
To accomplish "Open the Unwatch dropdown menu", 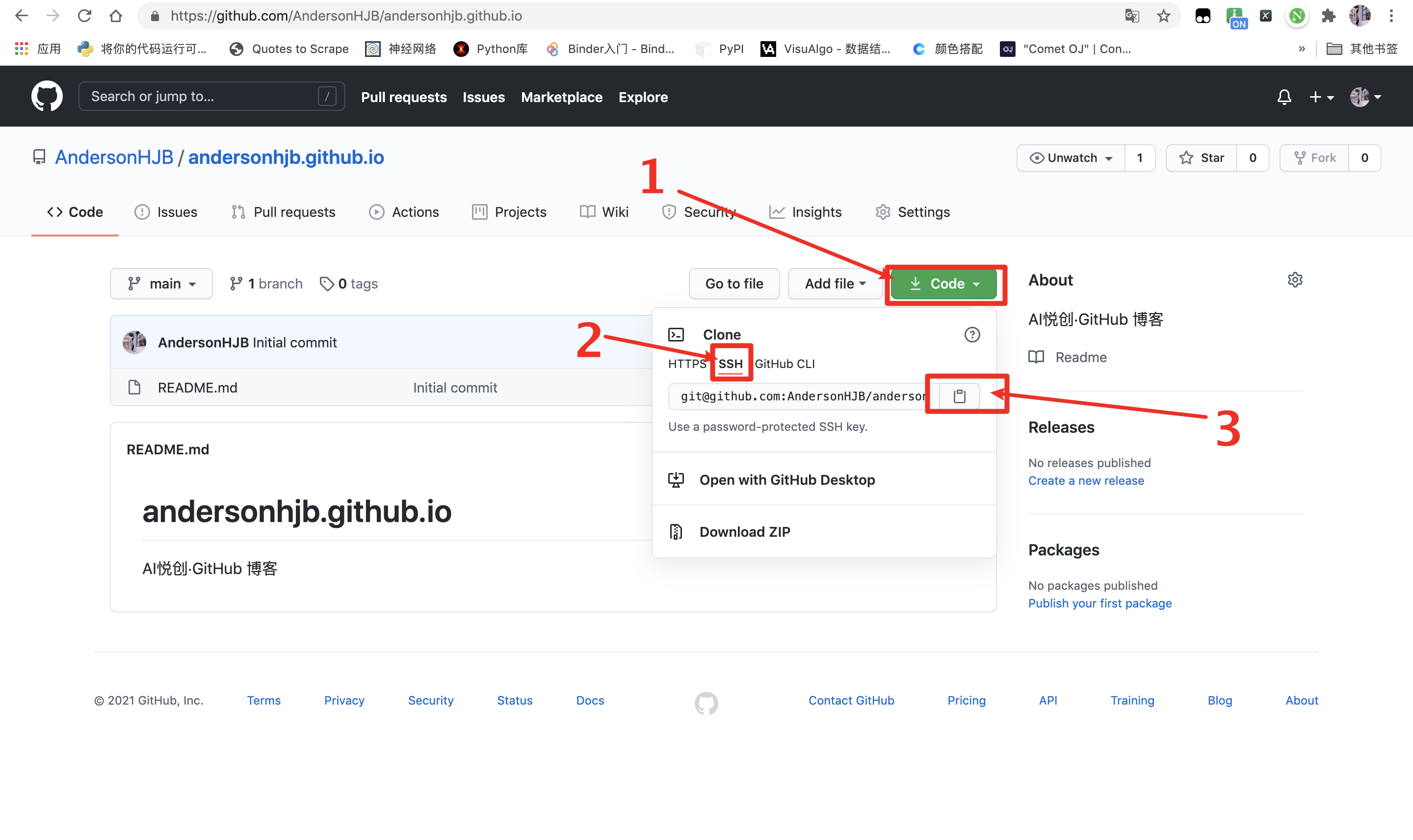I will (1071, 158).
